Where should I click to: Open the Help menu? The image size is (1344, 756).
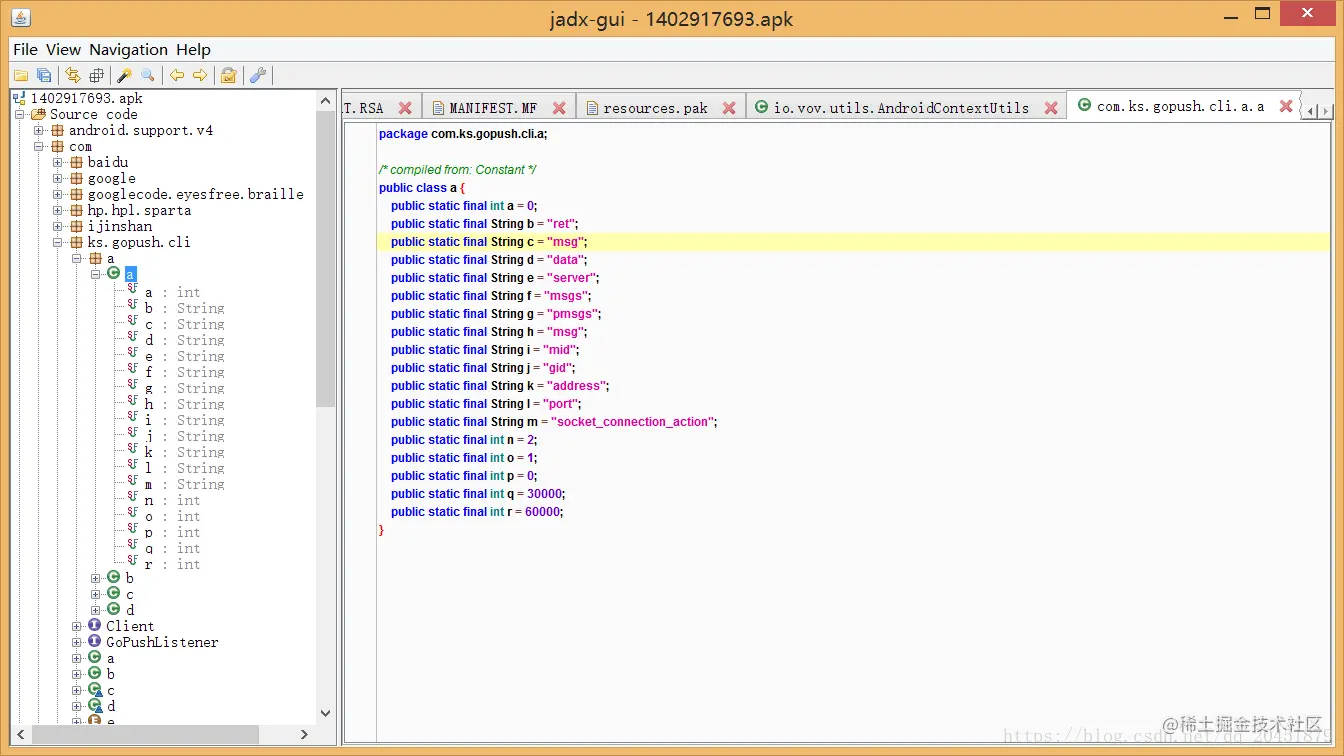193,49
